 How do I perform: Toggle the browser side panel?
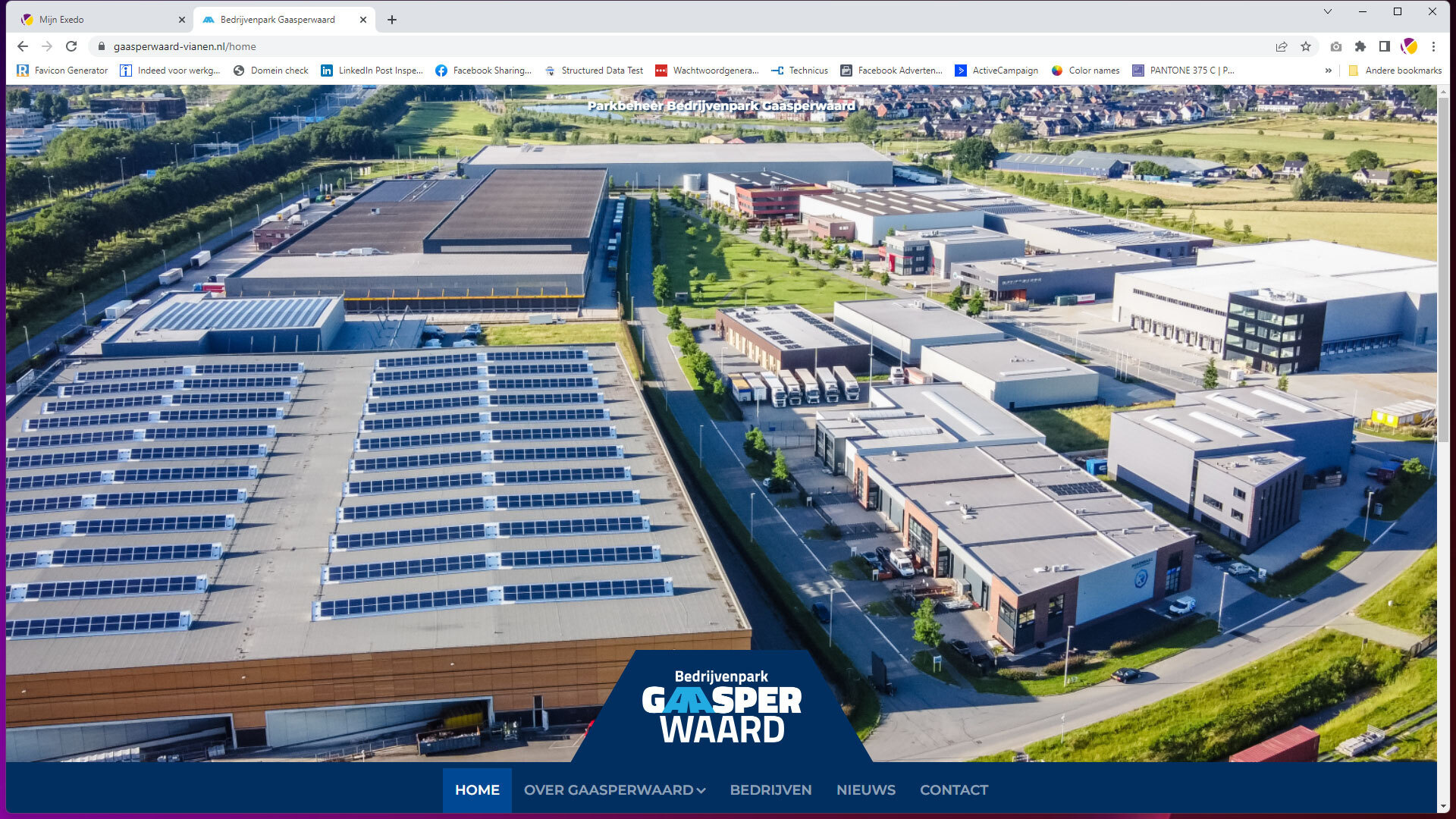pyautogui.click(x=1385, y=46)
